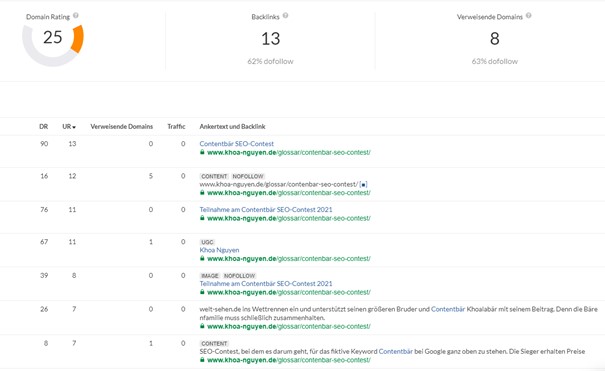Open the Khoa Nguyen anchor link
This screenshot has height=371, width=605.
click(219, 250)
